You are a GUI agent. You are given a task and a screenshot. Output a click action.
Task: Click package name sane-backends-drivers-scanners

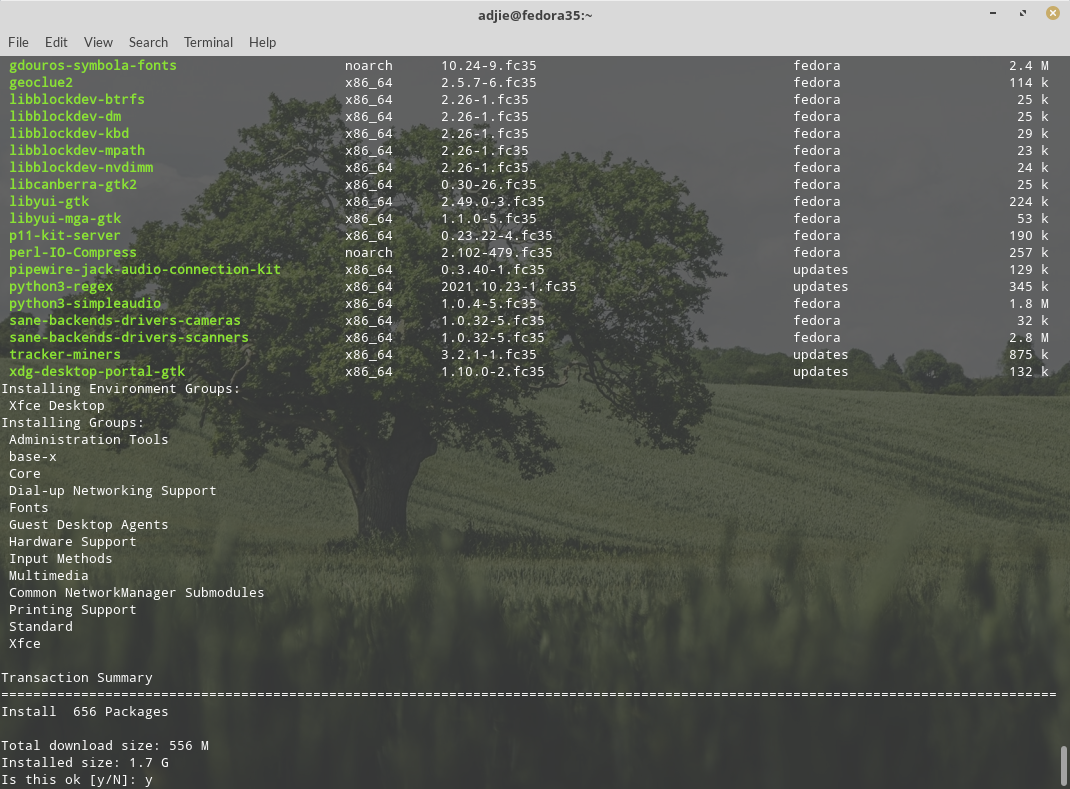pyautogui.click(x=129, y=338)
